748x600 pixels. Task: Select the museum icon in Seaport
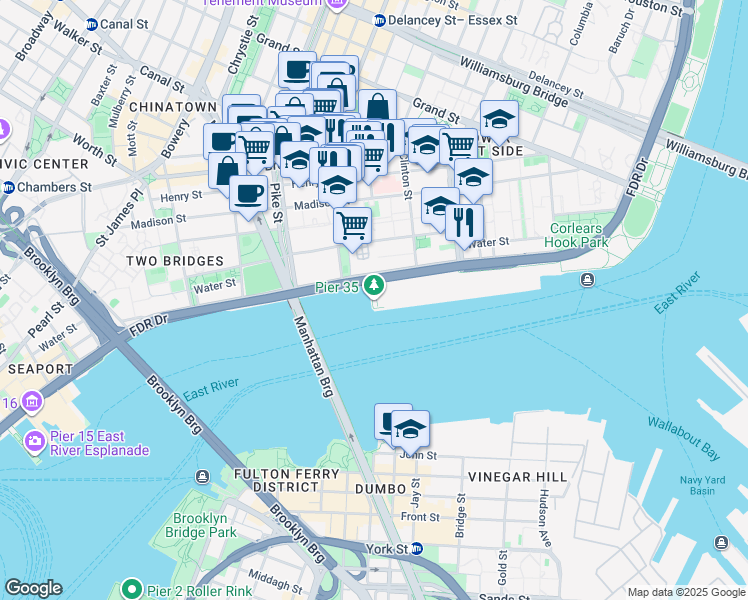(x=32, y=402)
